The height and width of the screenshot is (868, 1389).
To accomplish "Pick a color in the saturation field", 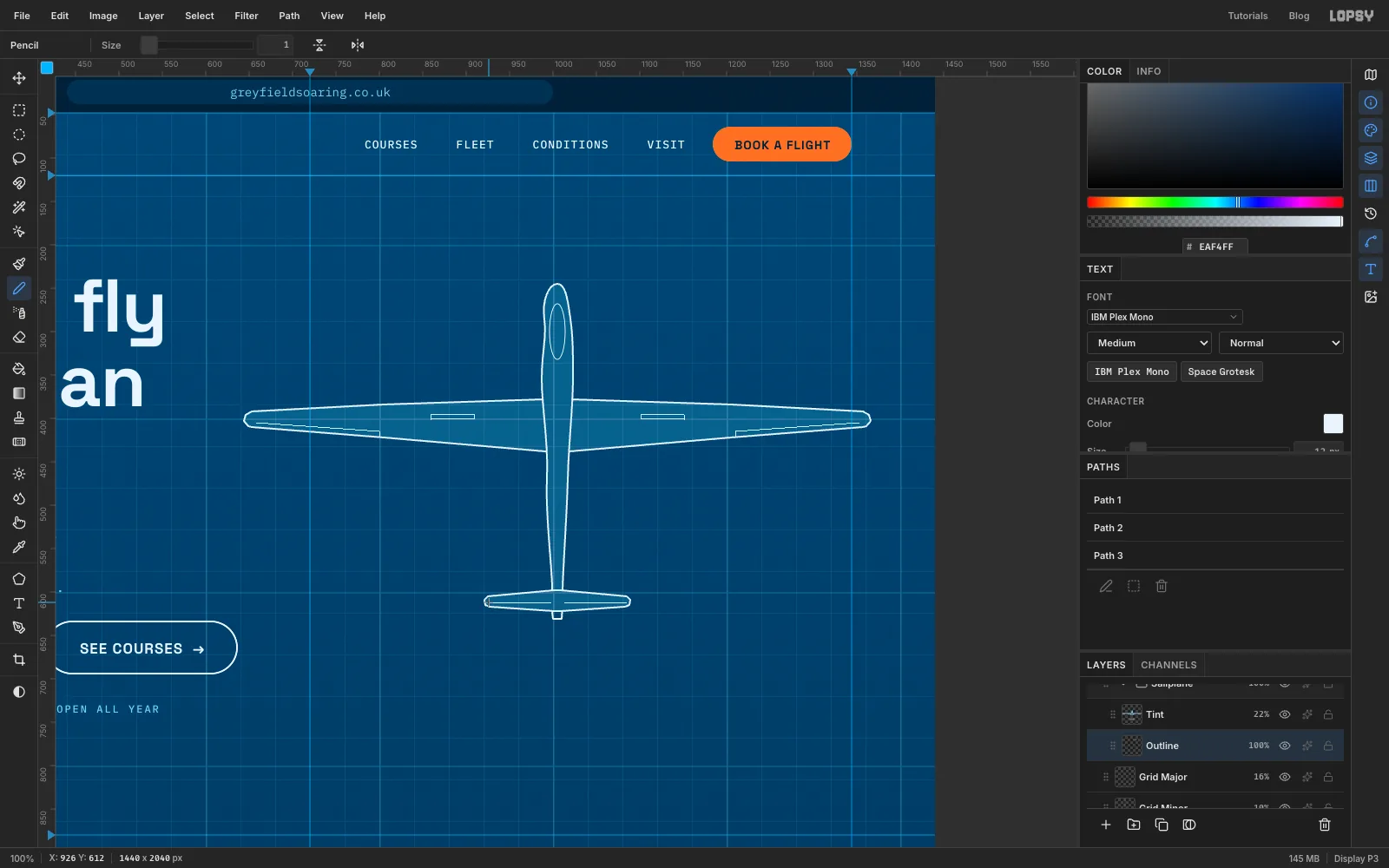I will 1215,135.
